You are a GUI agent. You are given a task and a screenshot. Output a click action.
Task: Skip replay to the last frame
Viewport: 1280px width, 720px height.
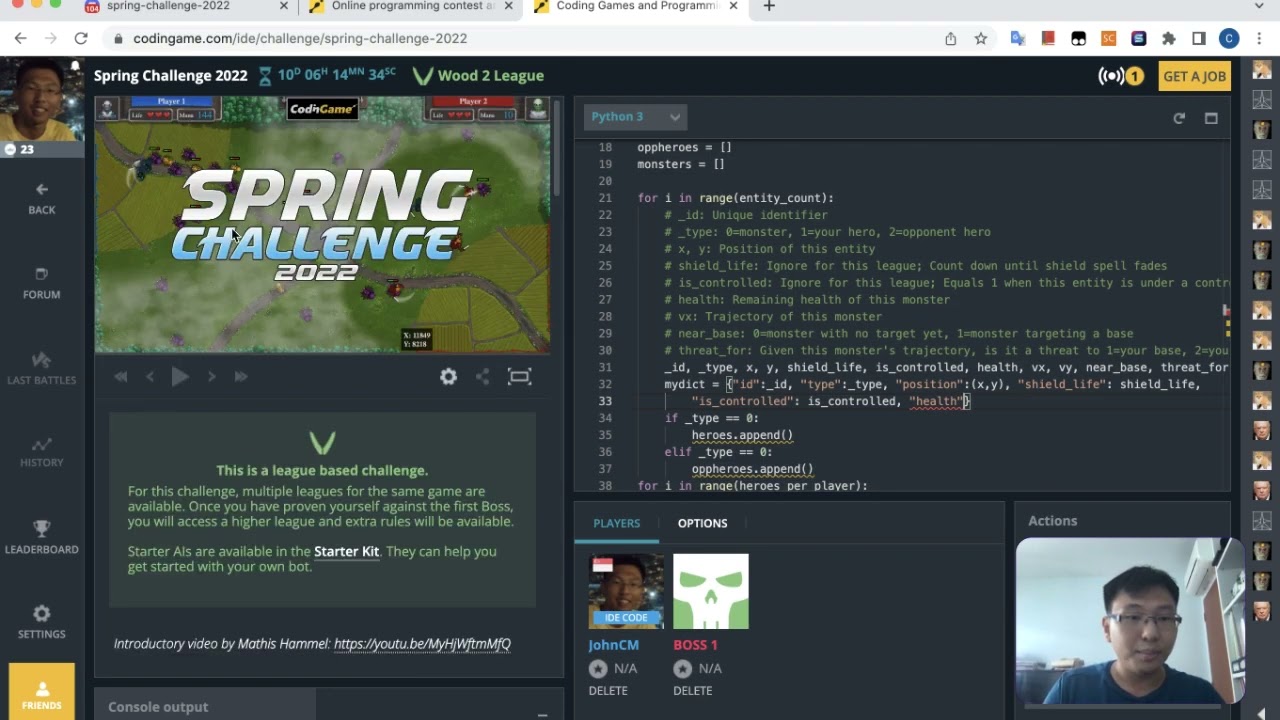[241, 377]
